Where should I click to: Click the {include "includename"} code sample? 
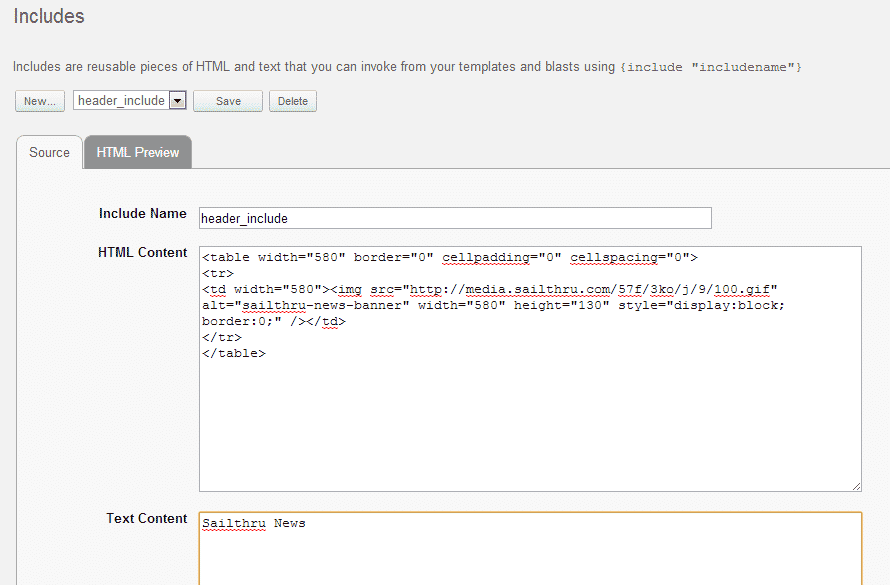coord(711,67)
